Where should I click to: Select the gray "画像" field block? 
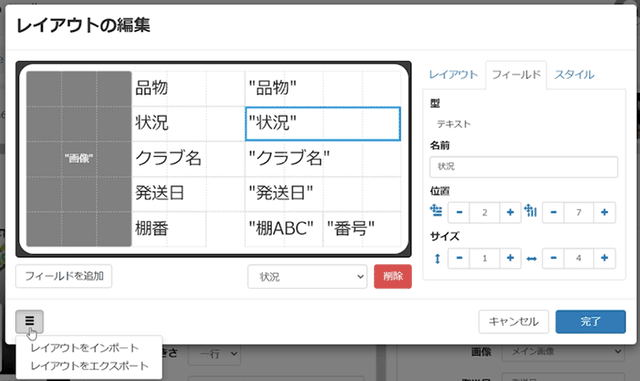[79, 159]
